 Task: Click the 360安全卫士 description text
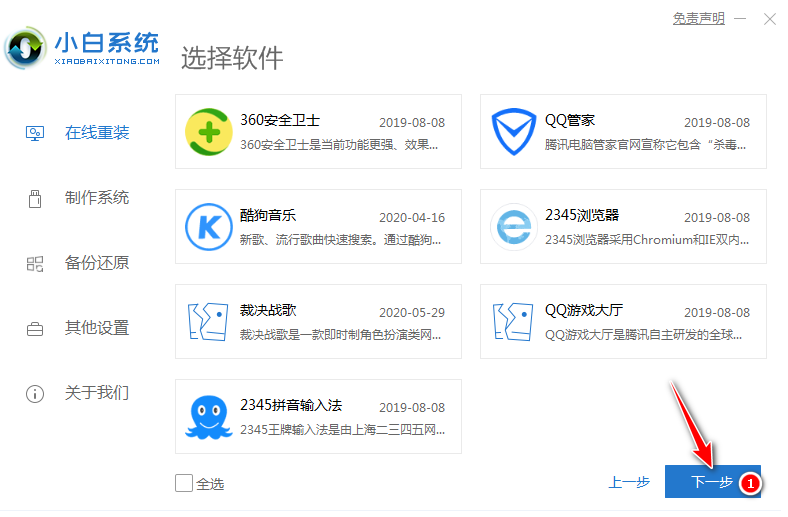tap(339, 145)
